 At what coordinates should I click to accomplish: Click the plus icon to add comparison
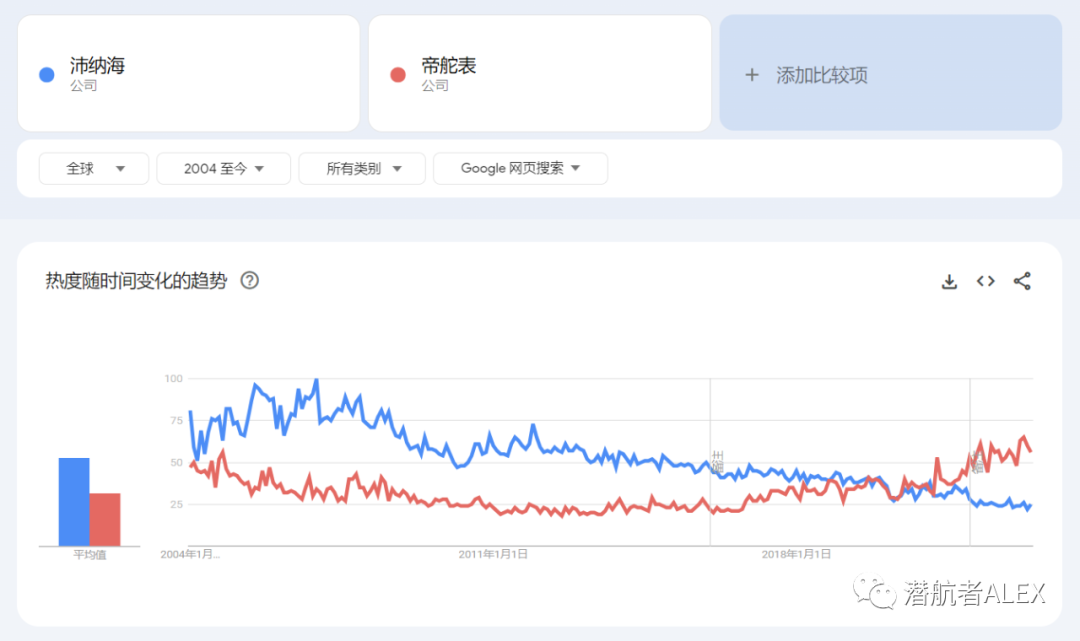[752, 75]
